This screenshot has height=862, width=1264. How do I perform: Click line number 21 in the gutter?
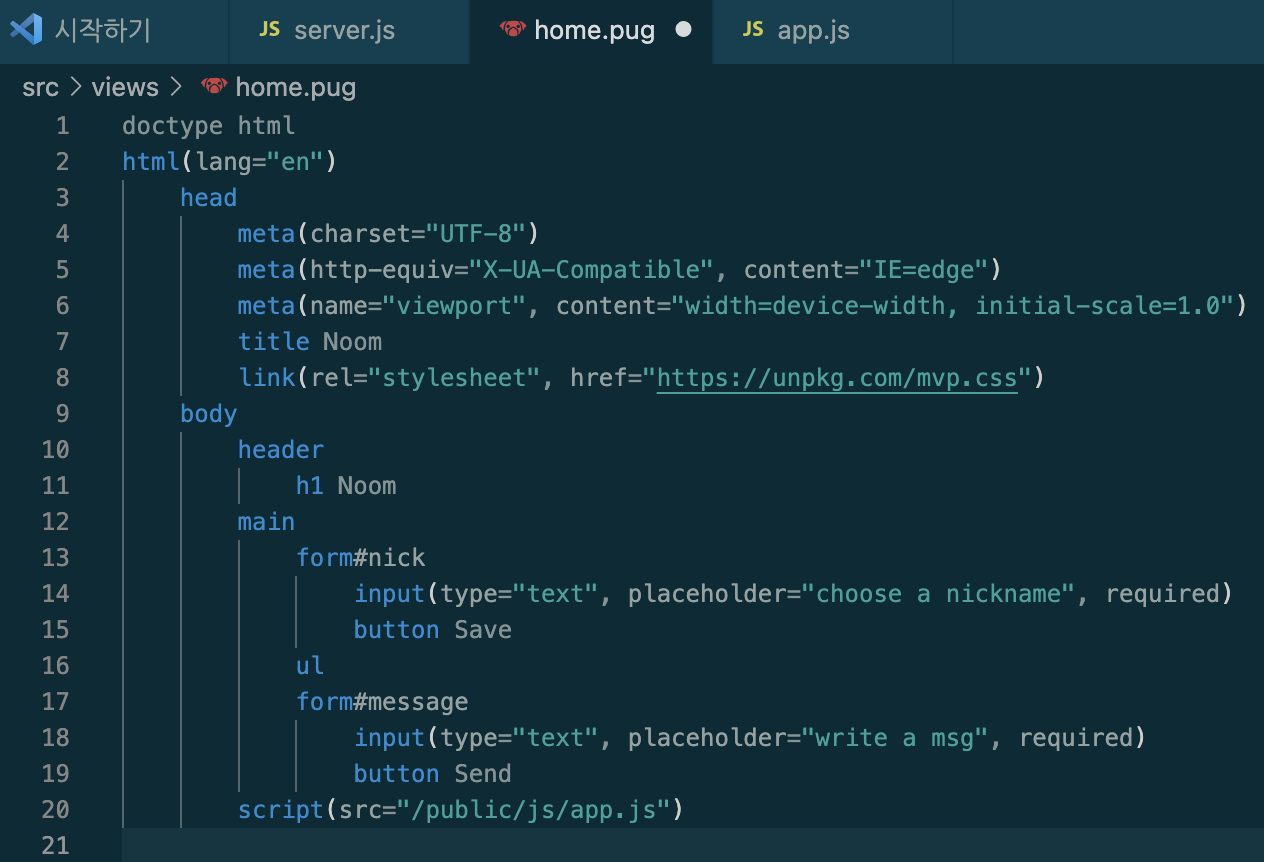(56, 846)
